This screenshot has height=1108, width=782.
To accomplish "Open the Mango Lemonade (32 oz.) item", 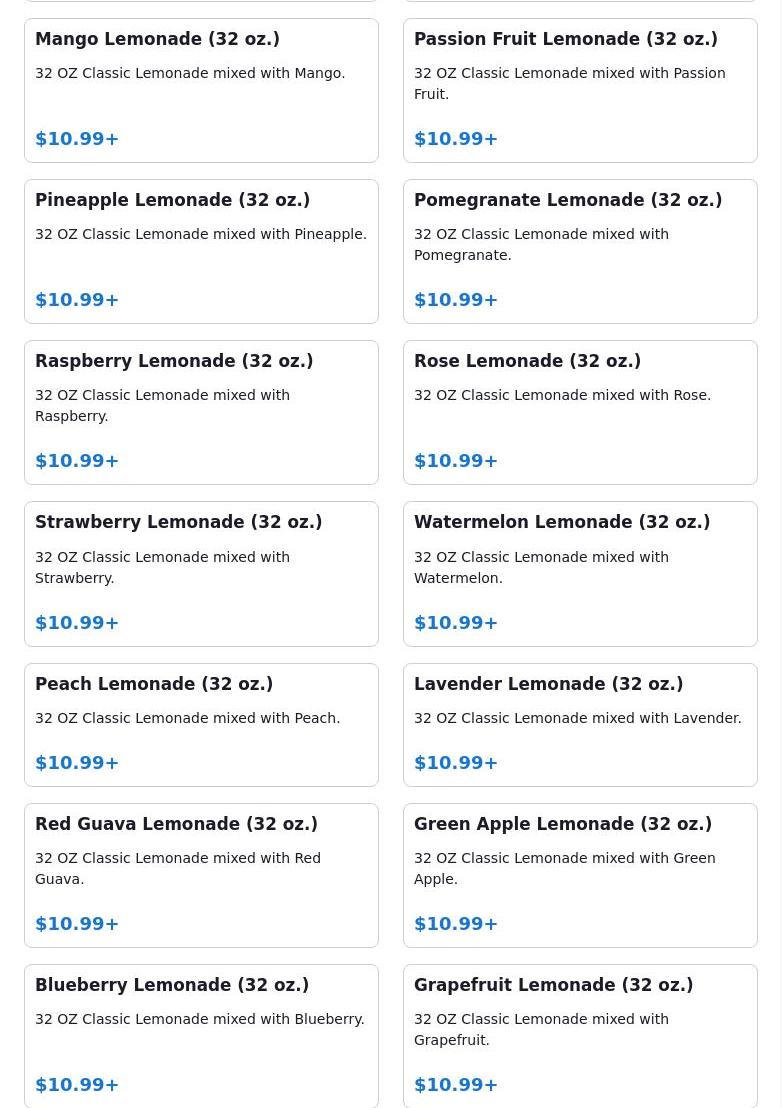I will [201, 90].
